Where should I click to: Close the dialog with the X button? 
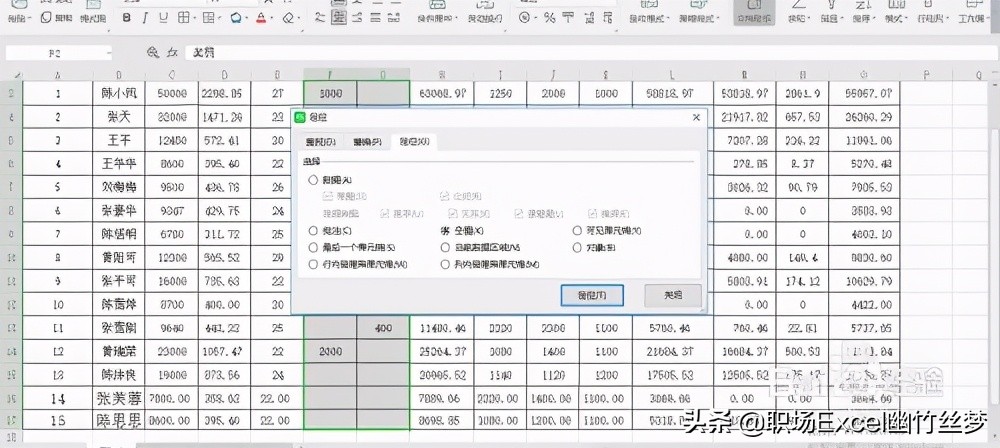(x=696, y=117)
